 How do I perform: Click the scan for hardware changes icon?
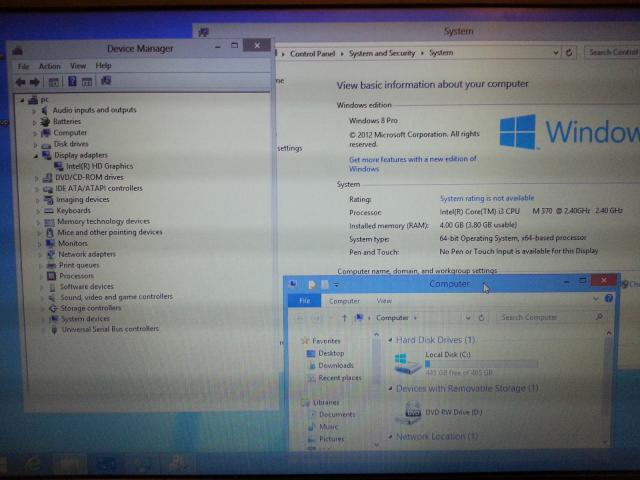click(x=105, y=82)
